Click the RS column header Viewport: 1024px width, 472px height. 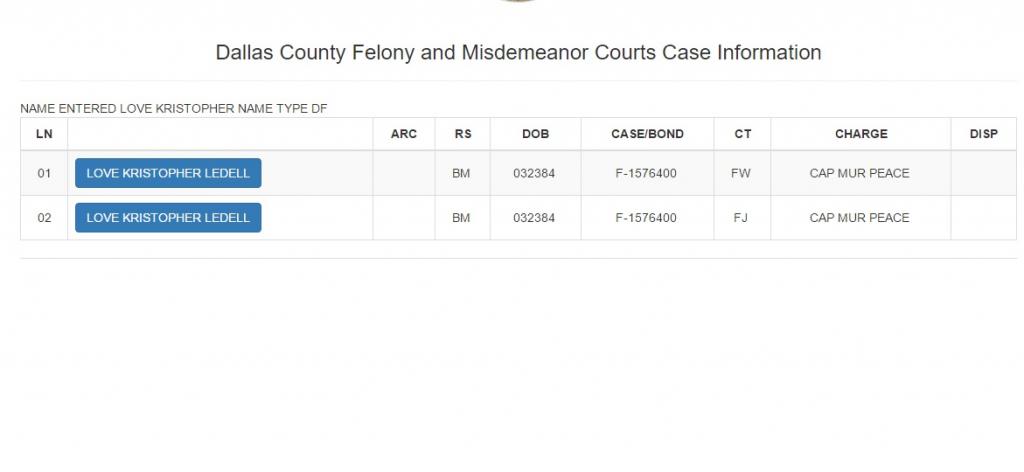tap(462, 134)
